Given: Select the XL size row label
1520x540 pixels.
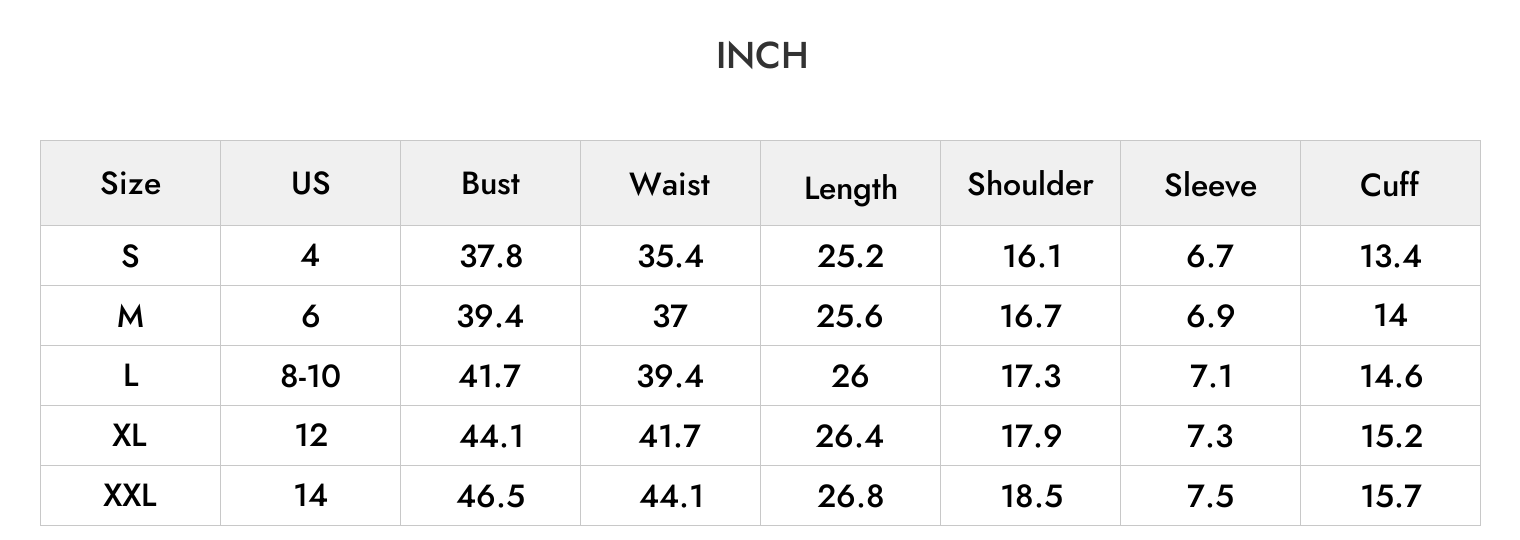Looking at the screenshot, I should [x=130, y=436].
